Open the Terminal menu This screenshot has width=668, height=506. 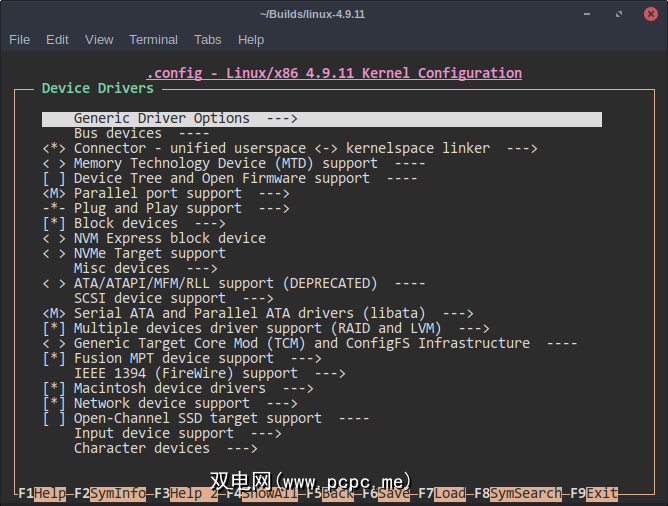pyautogui.click(x=153, y=40)
